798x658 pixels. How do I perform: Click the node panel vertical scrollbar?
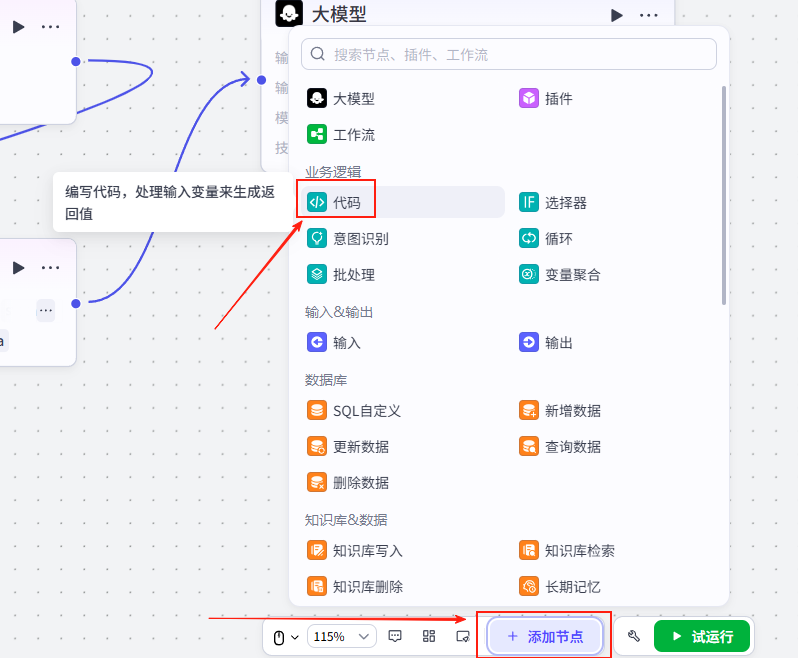[723, 195]
